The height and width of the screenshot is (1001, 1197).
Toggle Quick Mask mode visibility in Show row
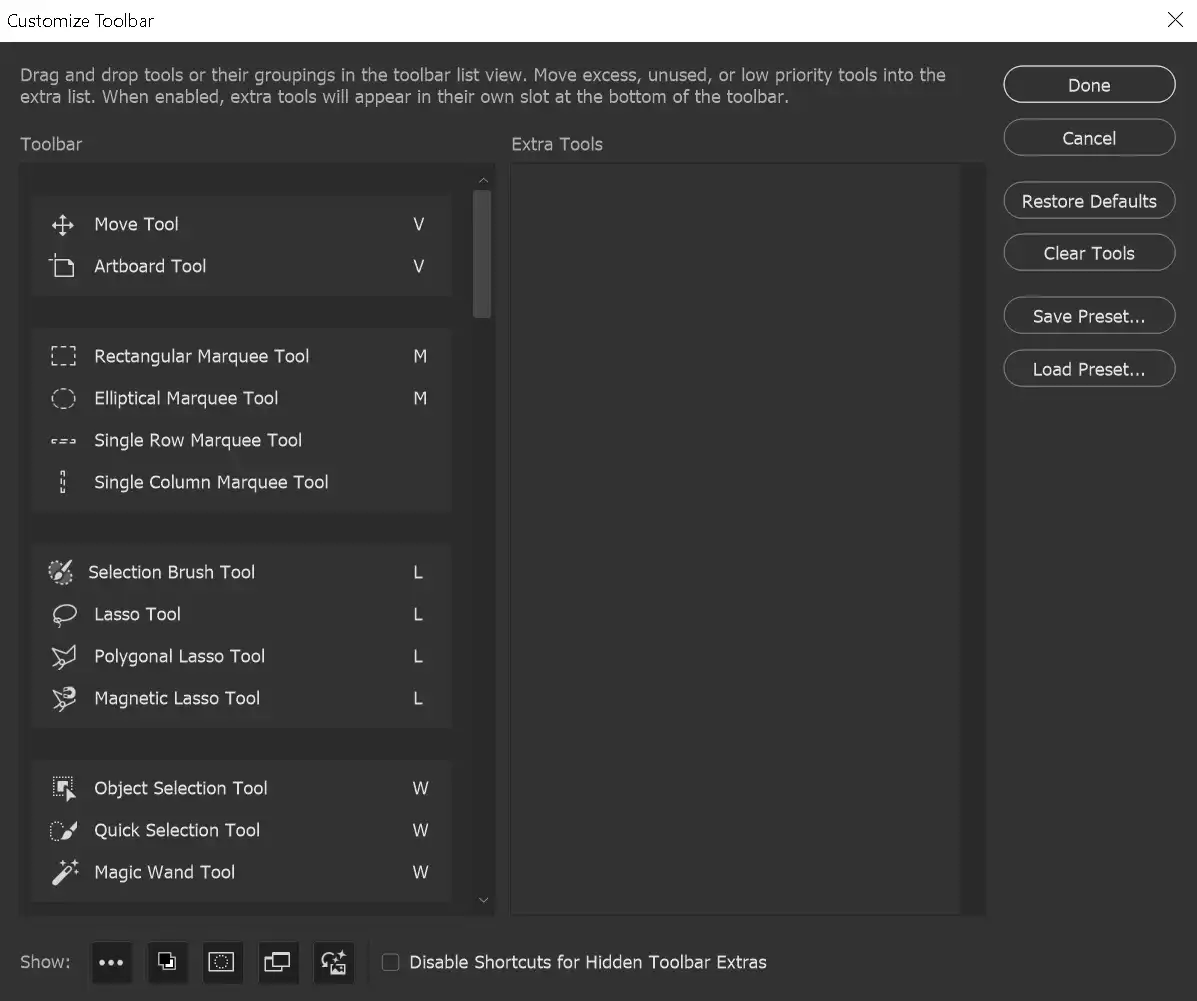click(222, 962)
